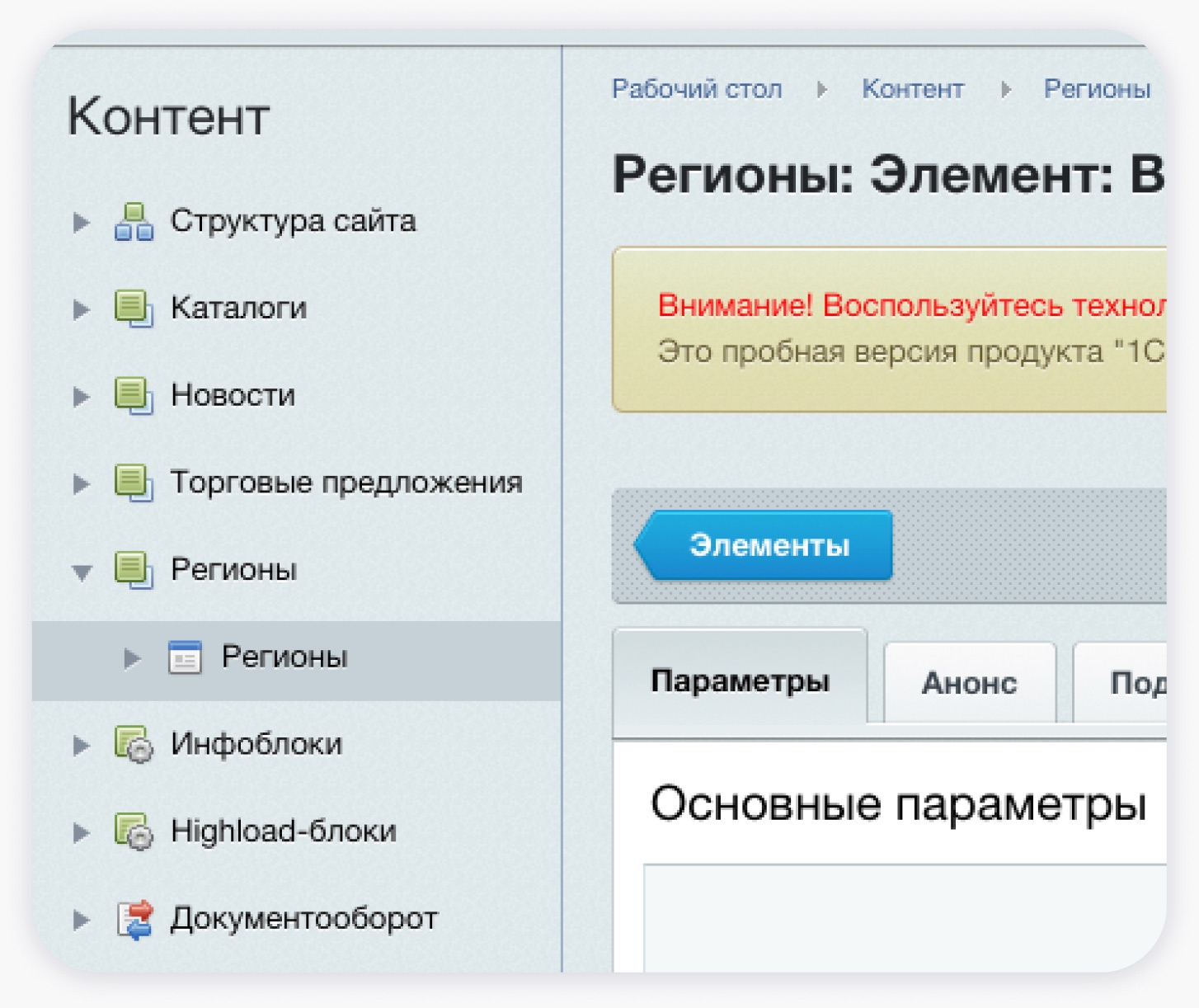Expand the Новости tree node
Viewport: 1199px width, 1008px height.
tap(81, 397)
